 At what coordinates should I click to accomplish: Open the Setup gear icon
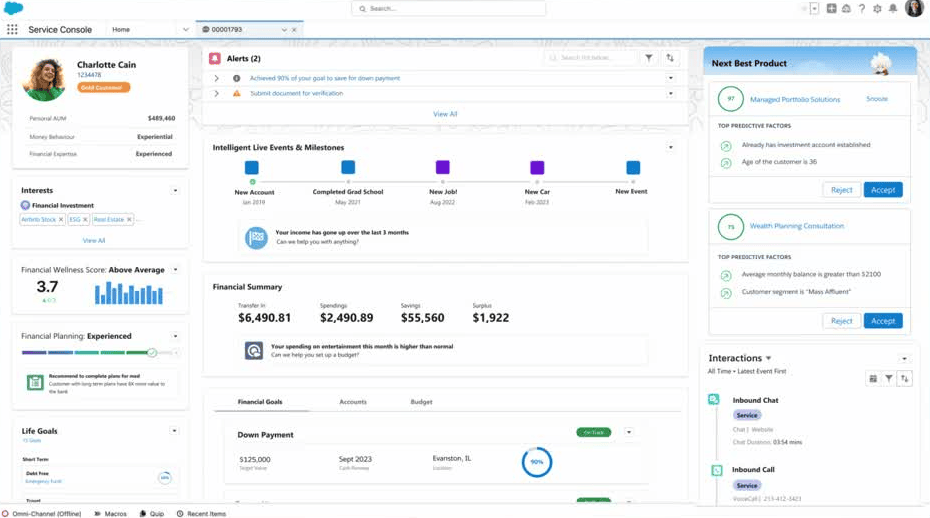[877, 9]
